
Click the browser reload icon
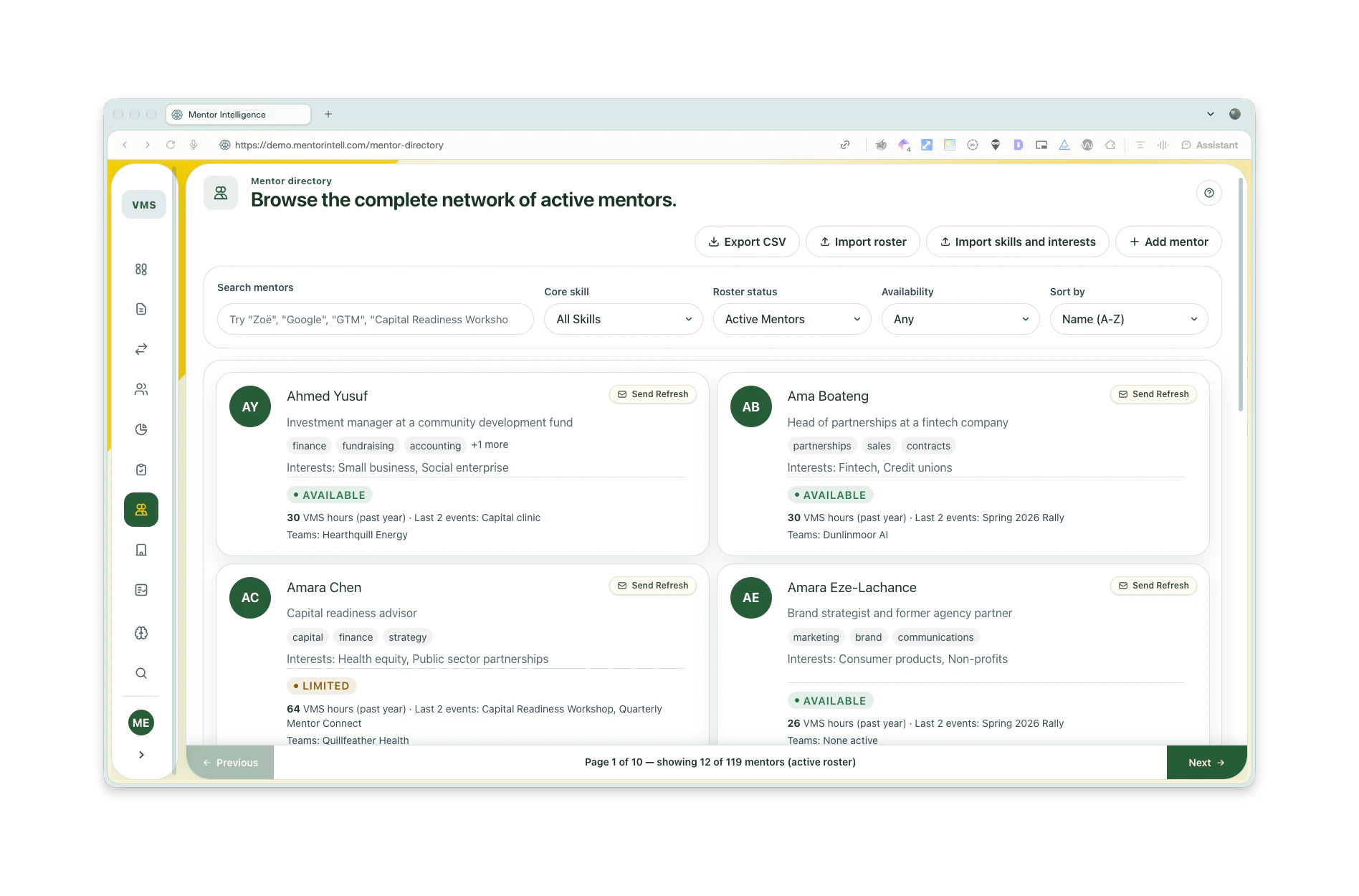click(x=171, y=145)
